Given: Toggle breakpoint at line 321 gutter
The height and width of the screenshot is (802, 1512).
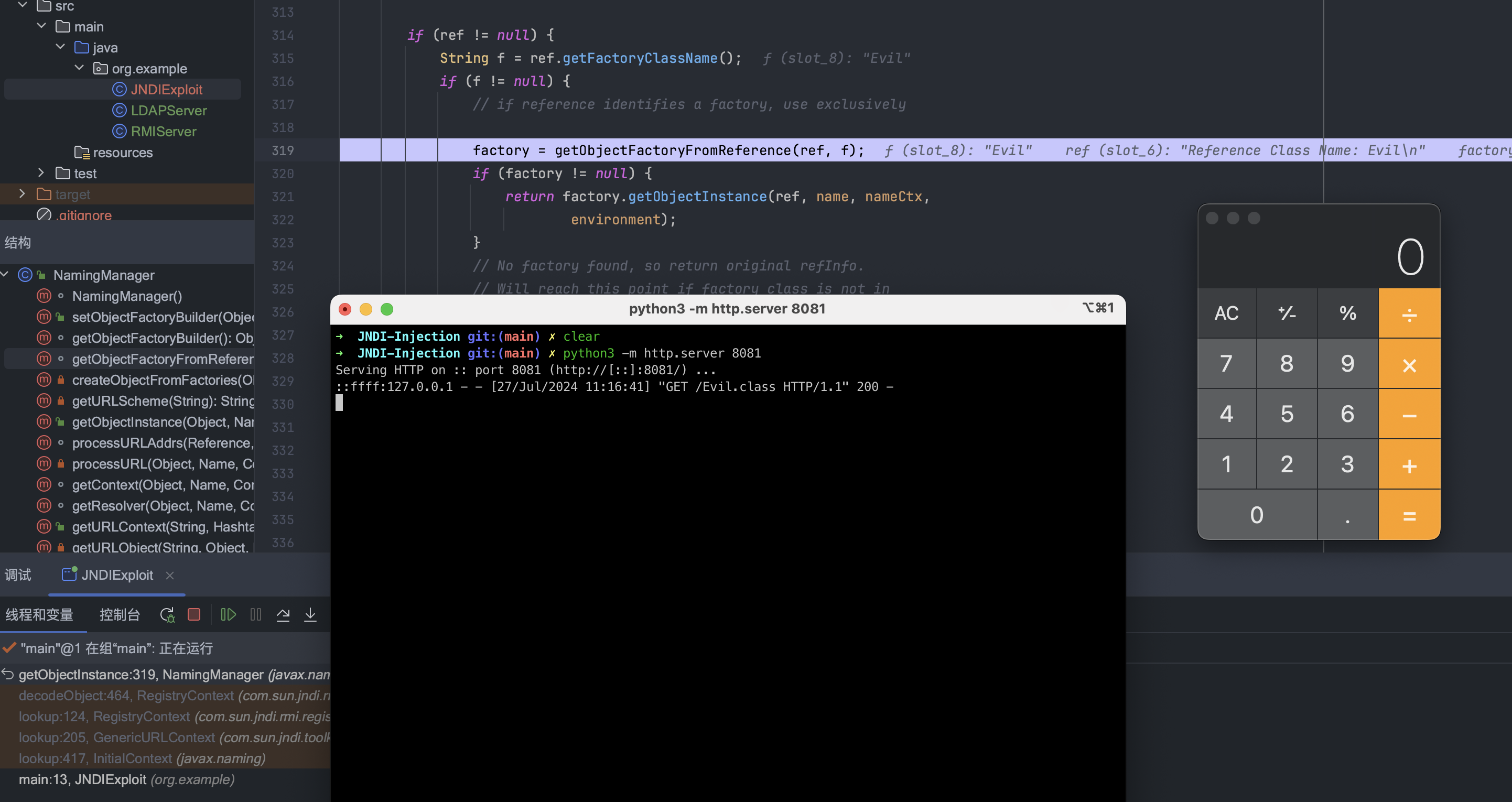Looking at the screenshot, I should [x=283, y=197].
